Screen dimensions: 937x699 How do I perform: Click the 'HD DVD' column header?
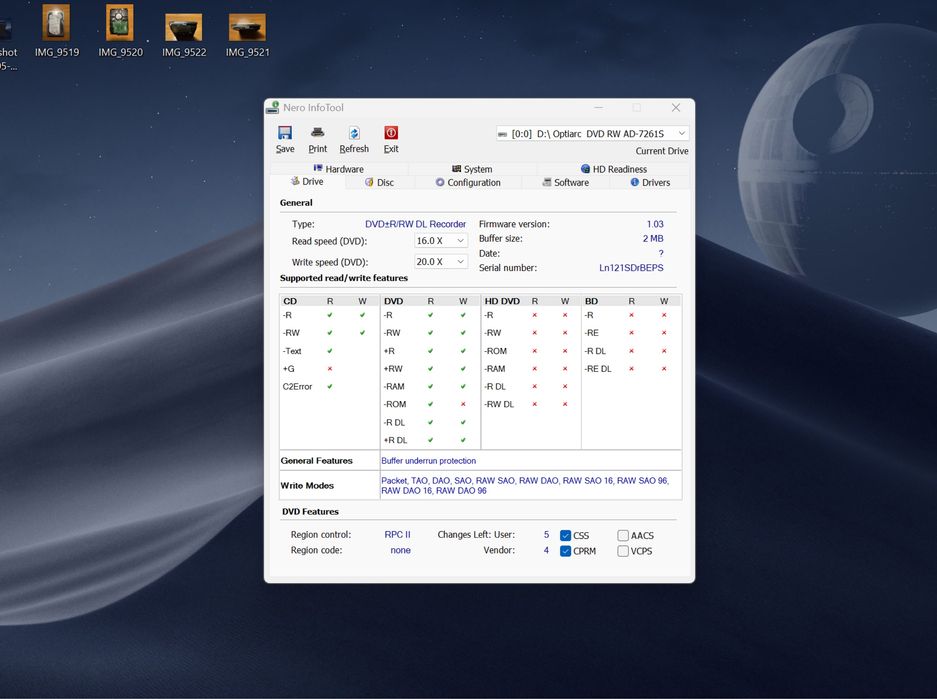pyautogui.click(x=502, y=301)
